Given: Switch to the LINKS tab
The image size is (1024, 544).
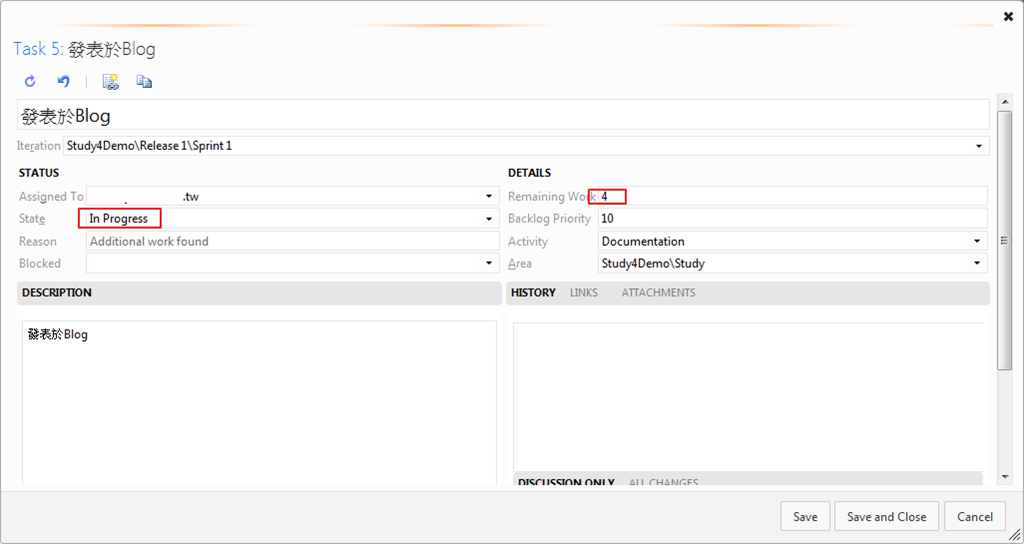Looking at the screenshot, I should point(583,293).
